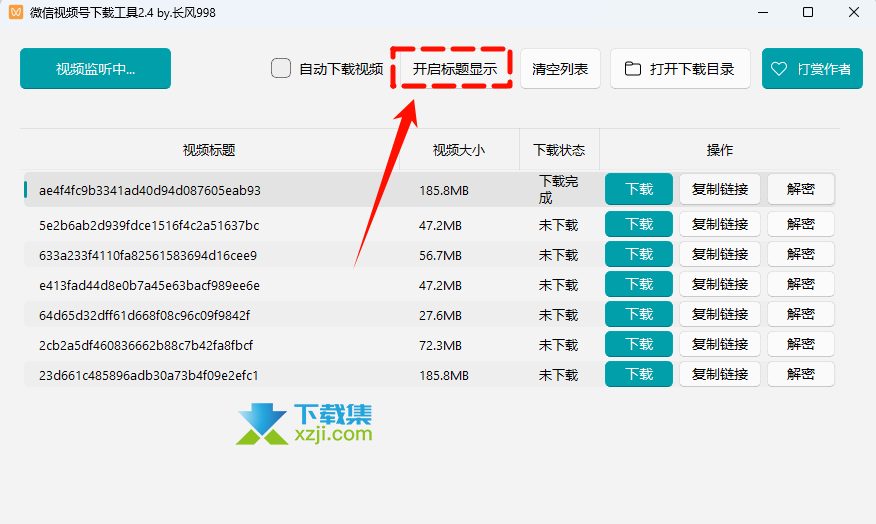This screenshot has height=524, width=876.
Task: Click the 视频标题 column header
Action: (209, 150)
